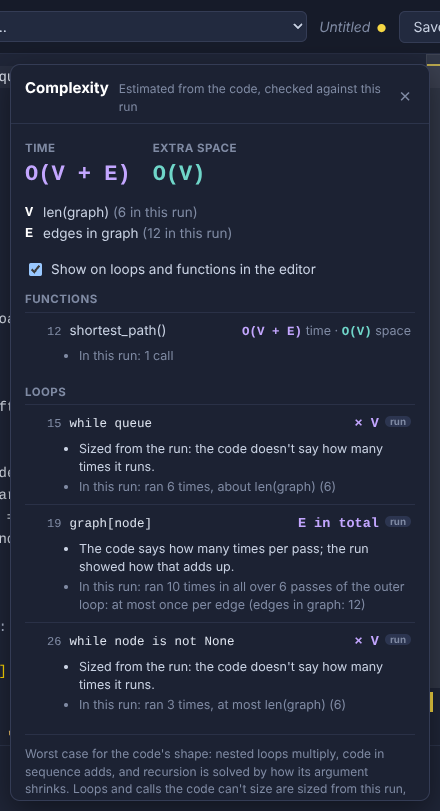Viewport: 440px width, 811px height.
Task: Click the run badge beside E in total
Action: [x=398, y=522]
